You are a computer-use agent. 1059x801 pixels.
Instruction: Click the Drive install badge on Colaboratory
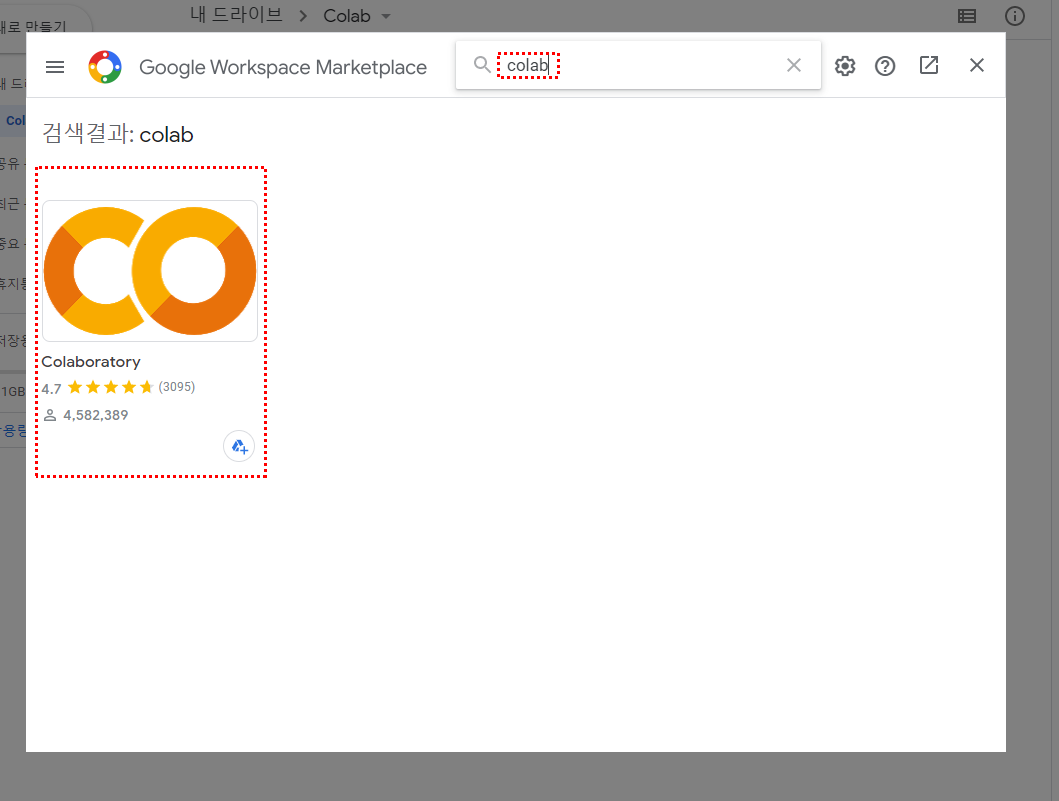pos(239,446)
